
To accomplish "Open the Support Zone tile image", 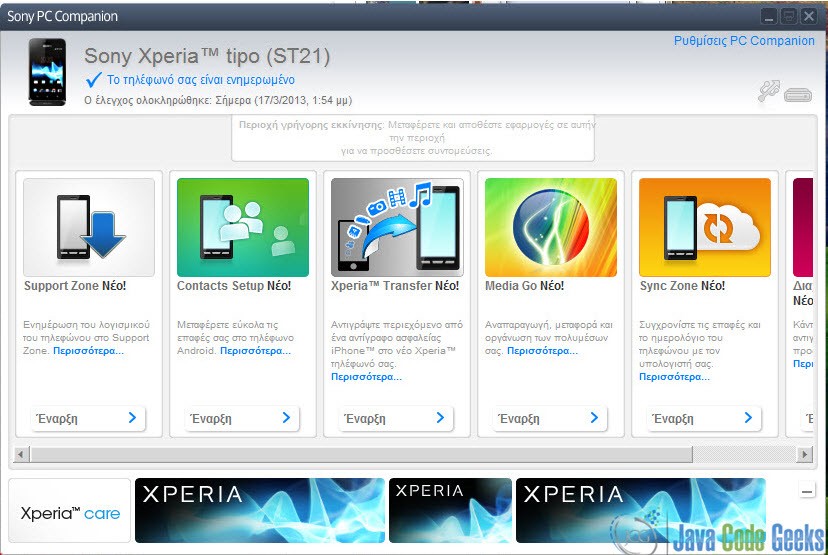I will (89, 227).
